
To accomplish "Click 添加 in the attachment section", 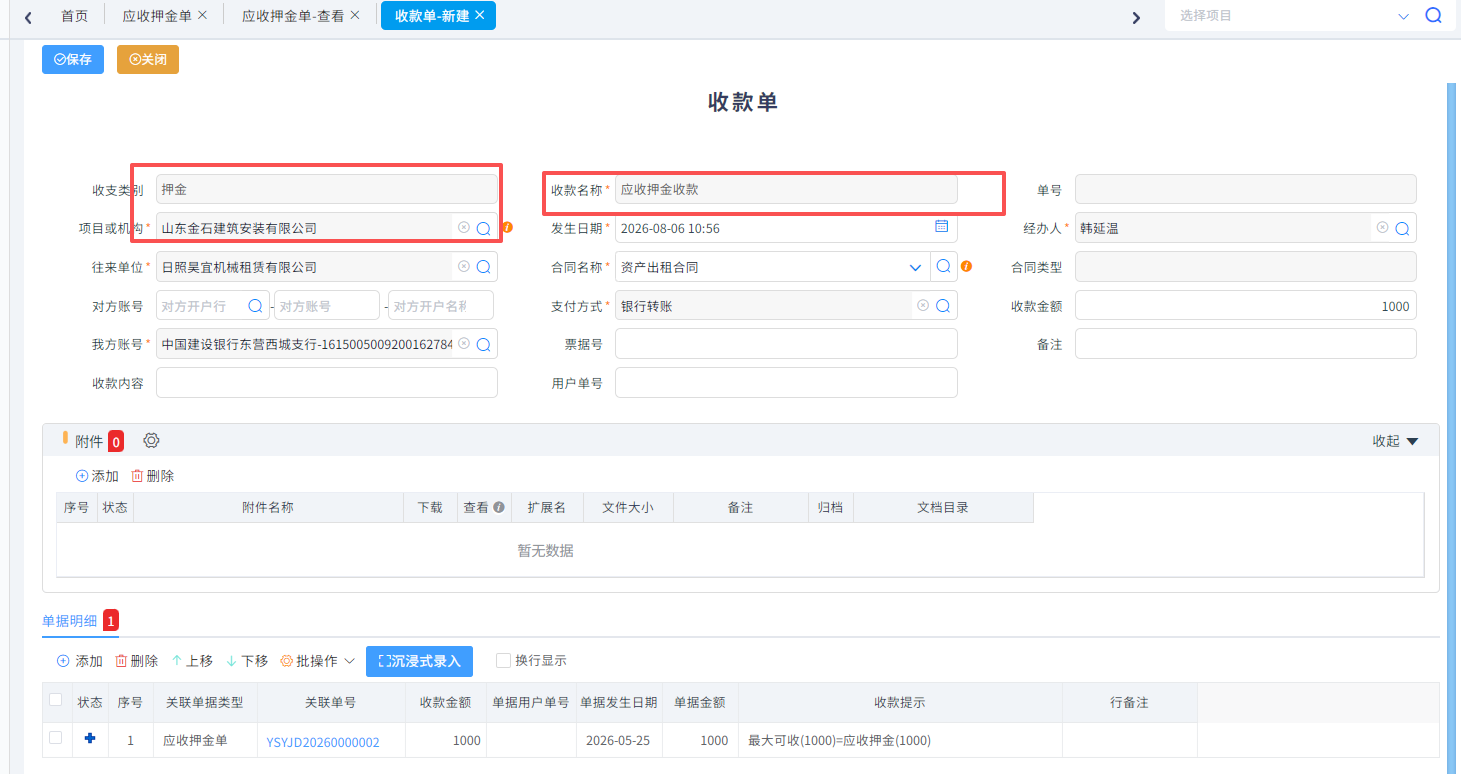I will coord(97,476).
